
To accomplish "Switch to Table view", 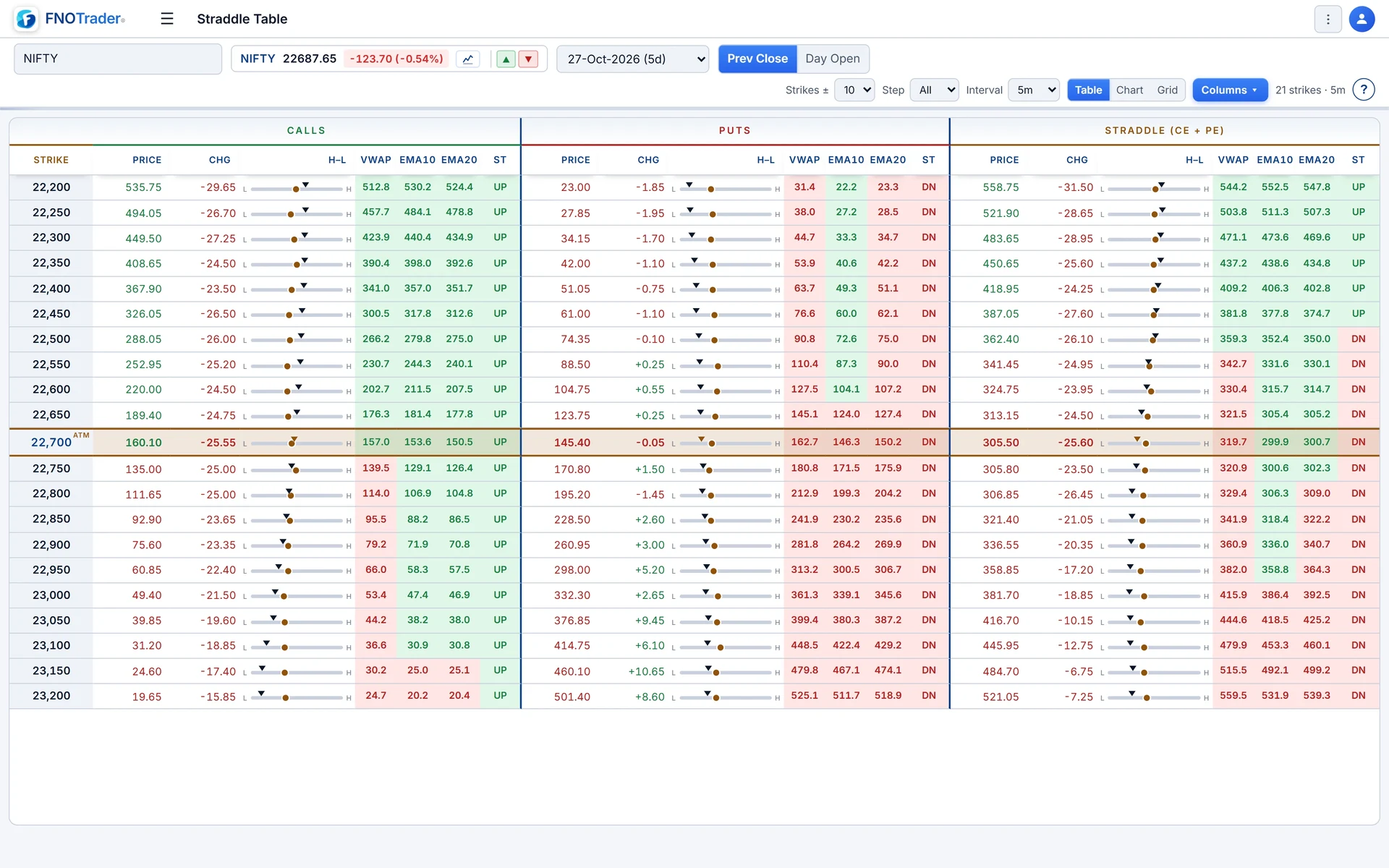I will (1088, 90).
